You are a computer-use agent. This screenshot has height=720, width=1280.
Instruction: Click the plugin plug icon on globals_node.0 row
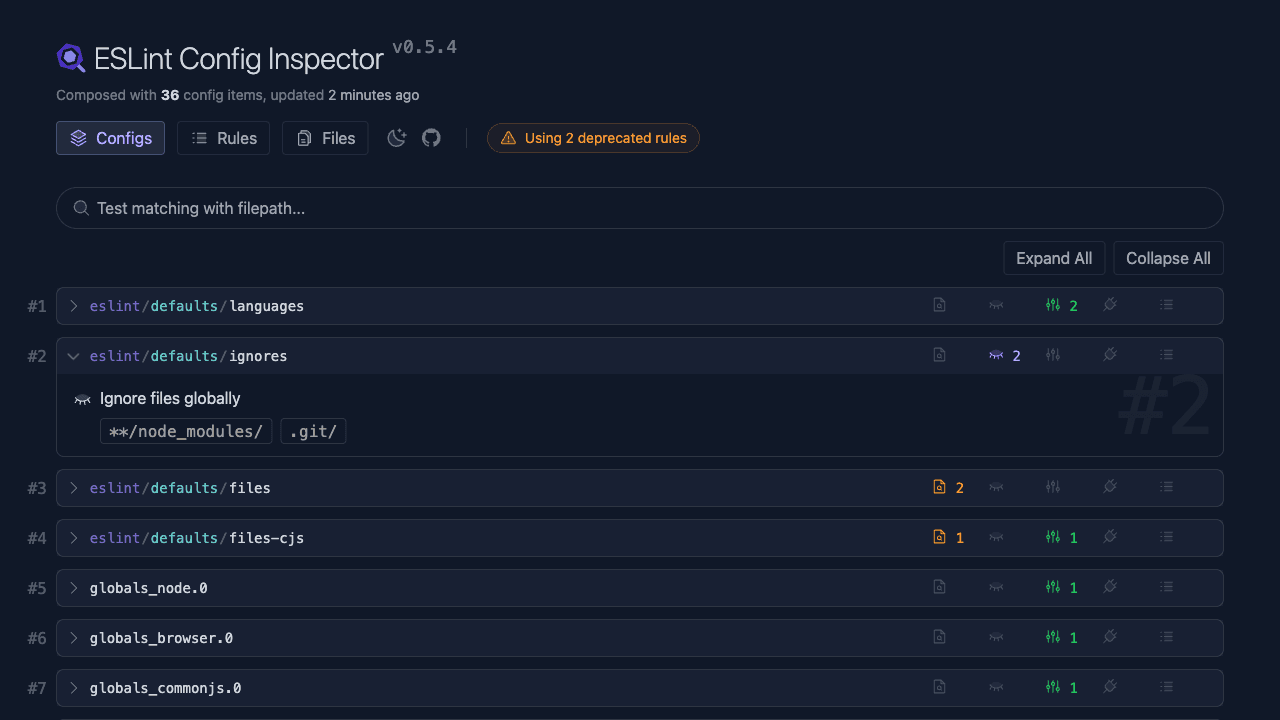tap(1110, 587)
